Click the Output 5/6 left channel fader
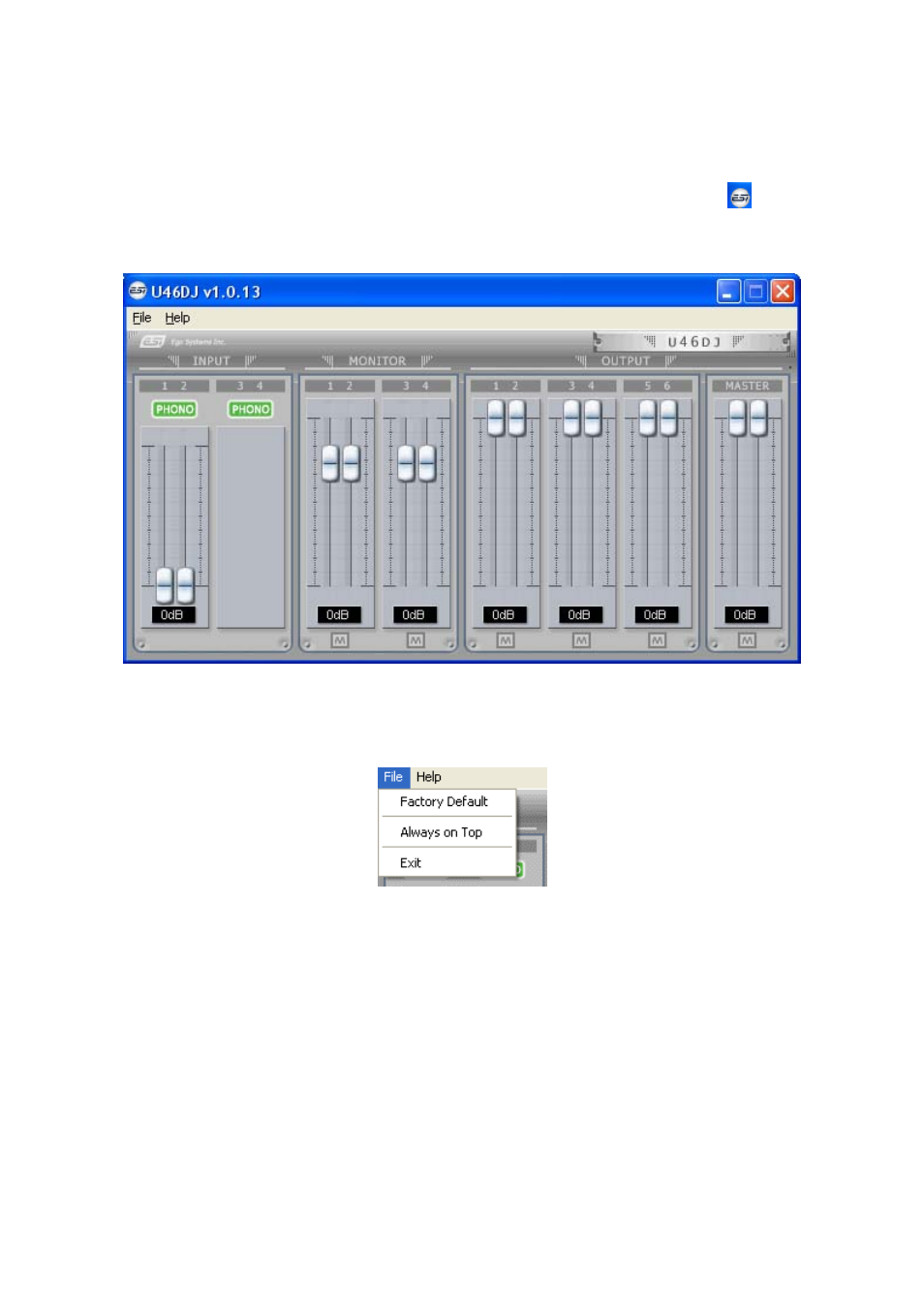Screen dimensions: 924x1308 point(648,418)
